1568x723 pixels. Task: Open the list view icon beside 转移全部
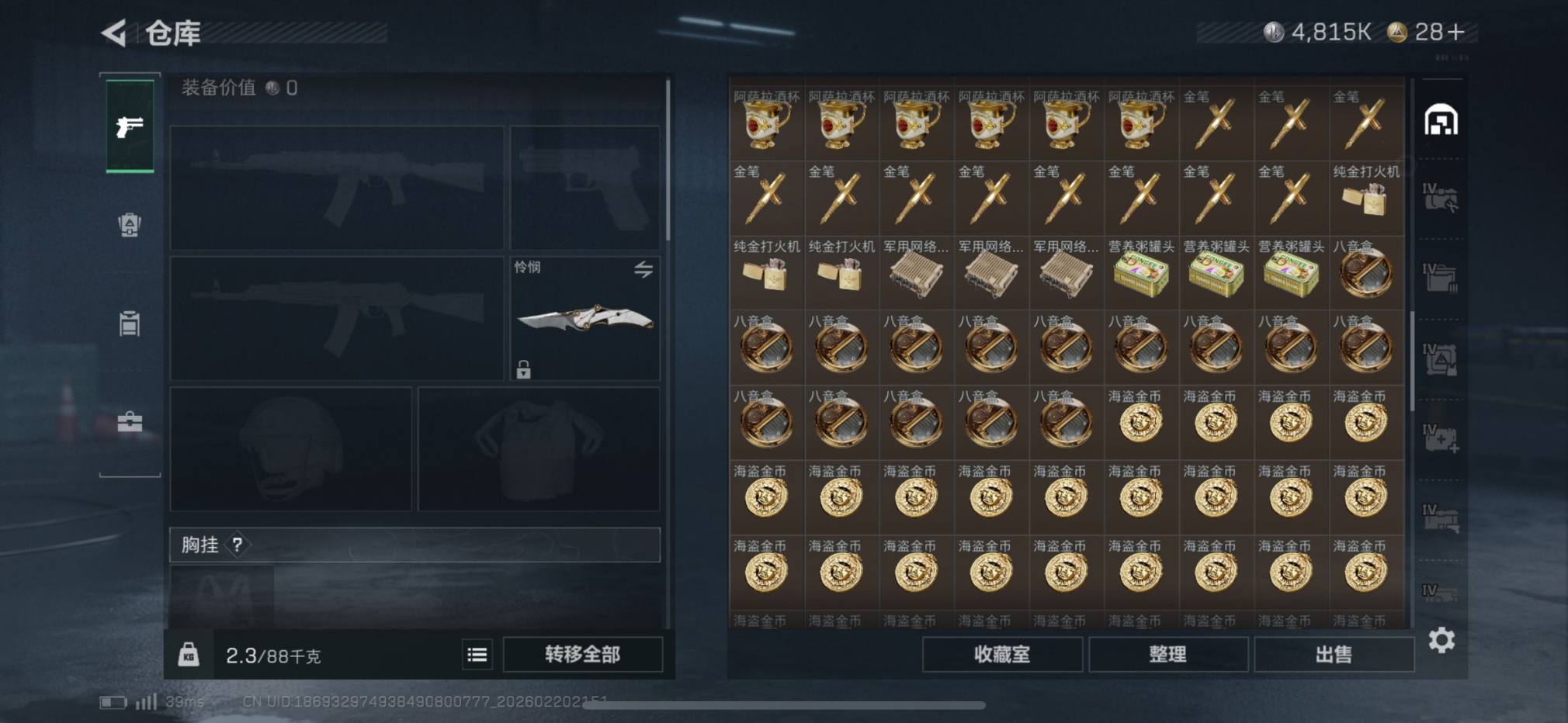(477, 655)
